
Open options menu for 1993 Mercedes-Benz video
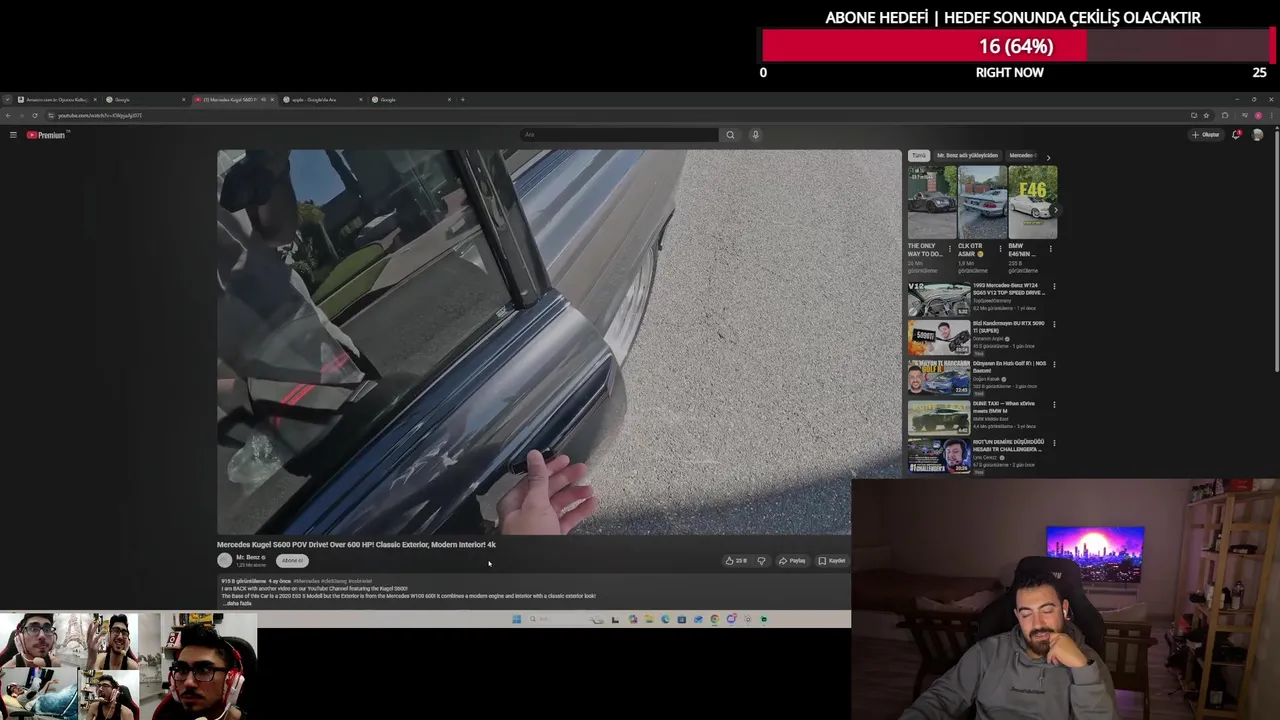coord(1054,287)
